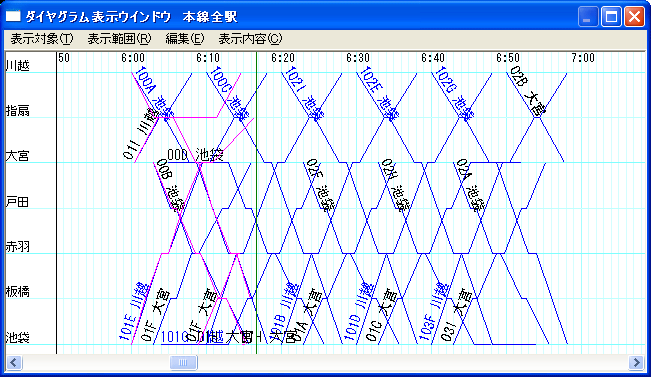Select train 101E 川越 label
This screenshot has height=377, width=651.
click(x=134, y=311)
